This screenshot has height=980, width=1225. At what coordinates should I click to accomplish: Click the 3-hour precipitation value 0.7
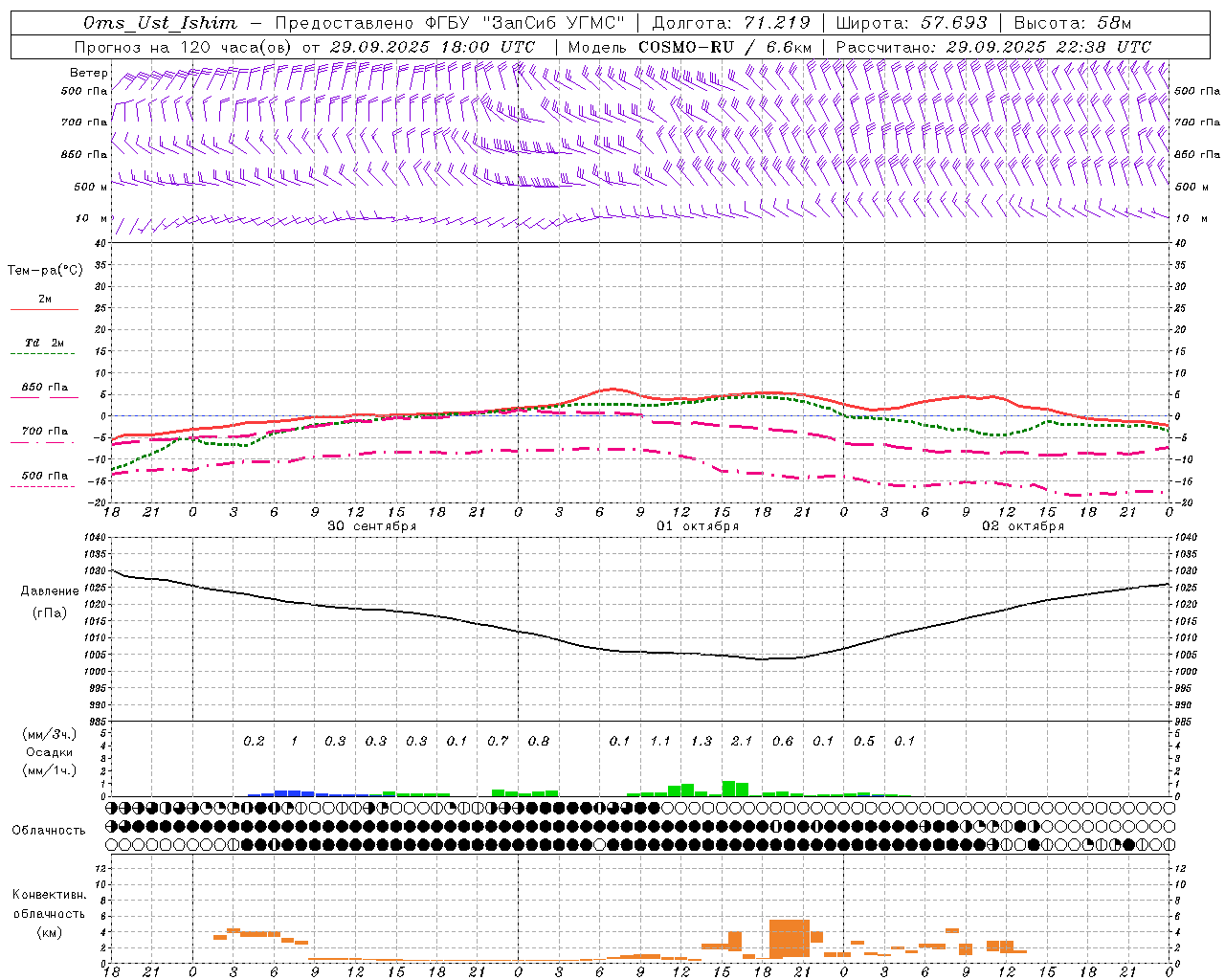tap(498, 741)
